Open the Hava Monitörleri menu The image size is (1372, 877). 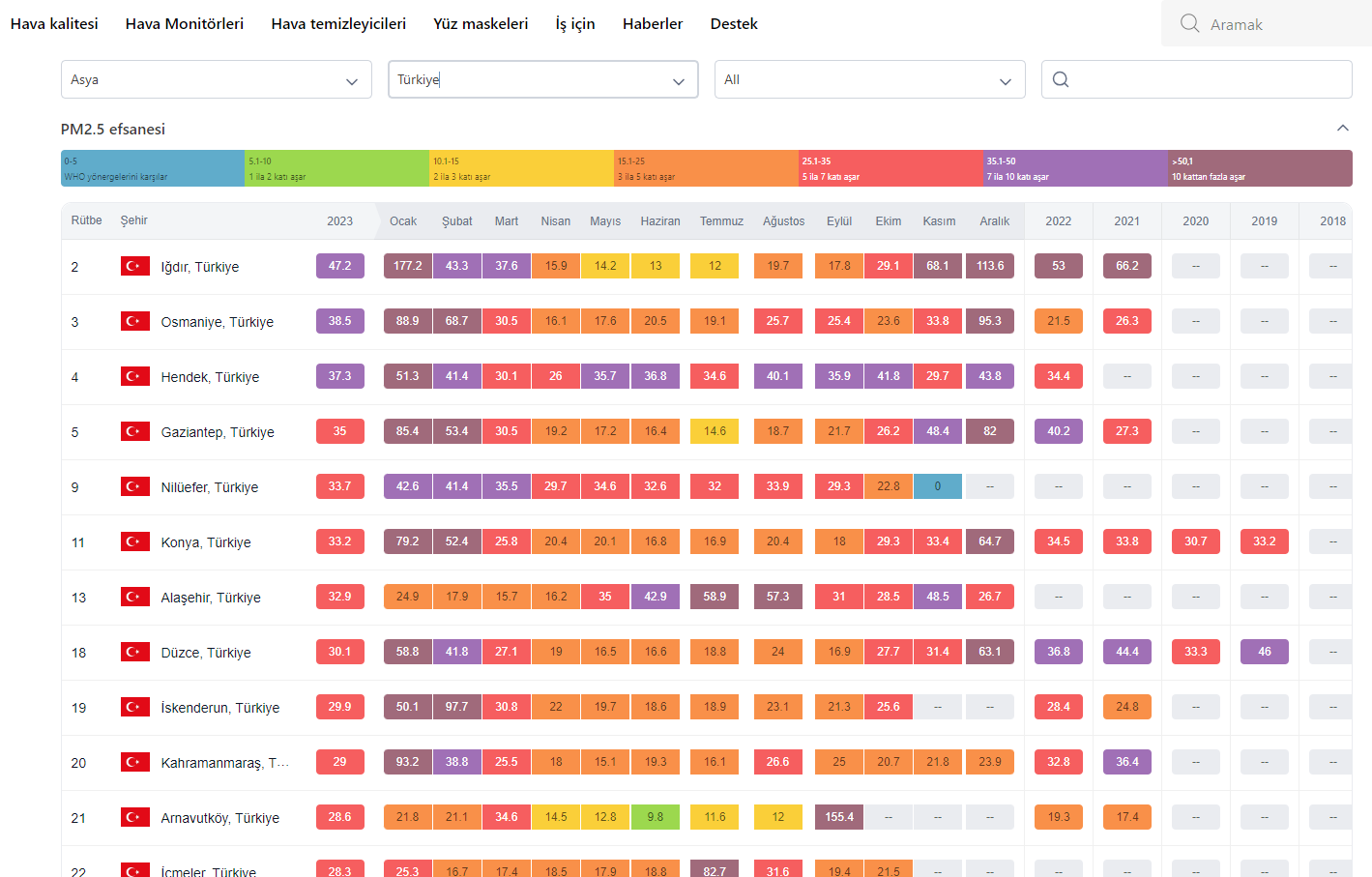point(184,23)
